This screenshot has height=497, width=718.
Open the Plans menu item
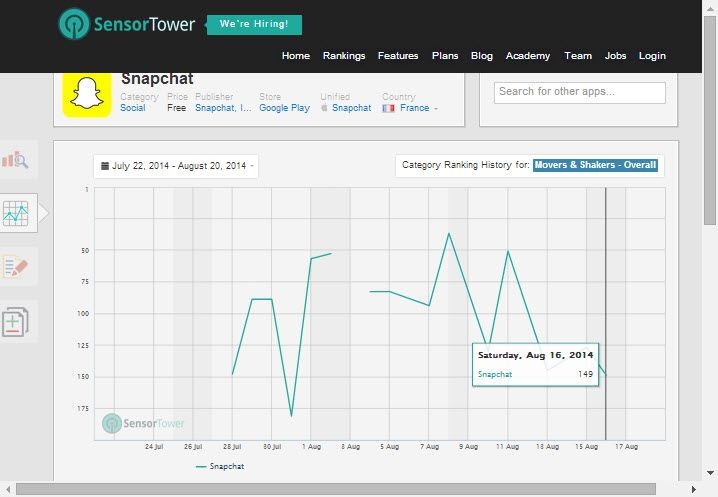(445, 55)
